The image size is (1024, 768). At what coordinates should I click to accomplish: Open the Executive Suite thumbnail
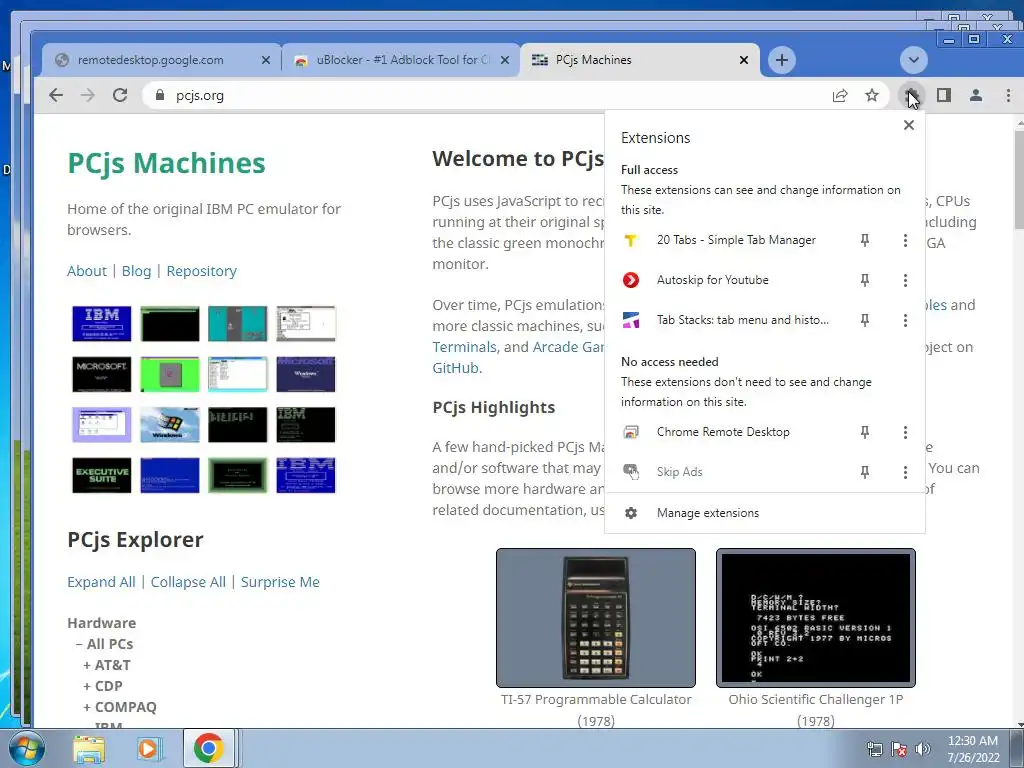[101, 475]
